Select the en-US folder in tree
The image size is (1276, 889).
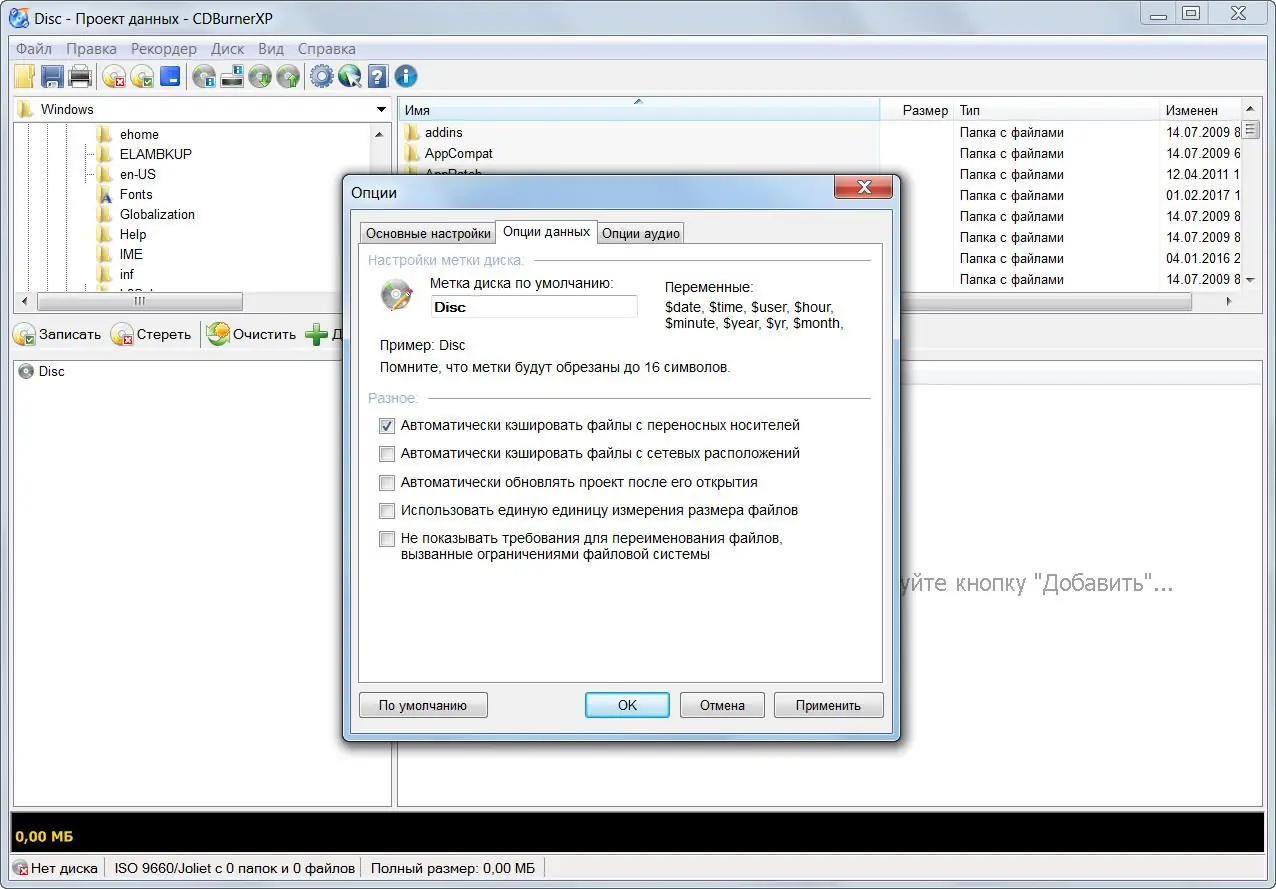tap(137, 174)
